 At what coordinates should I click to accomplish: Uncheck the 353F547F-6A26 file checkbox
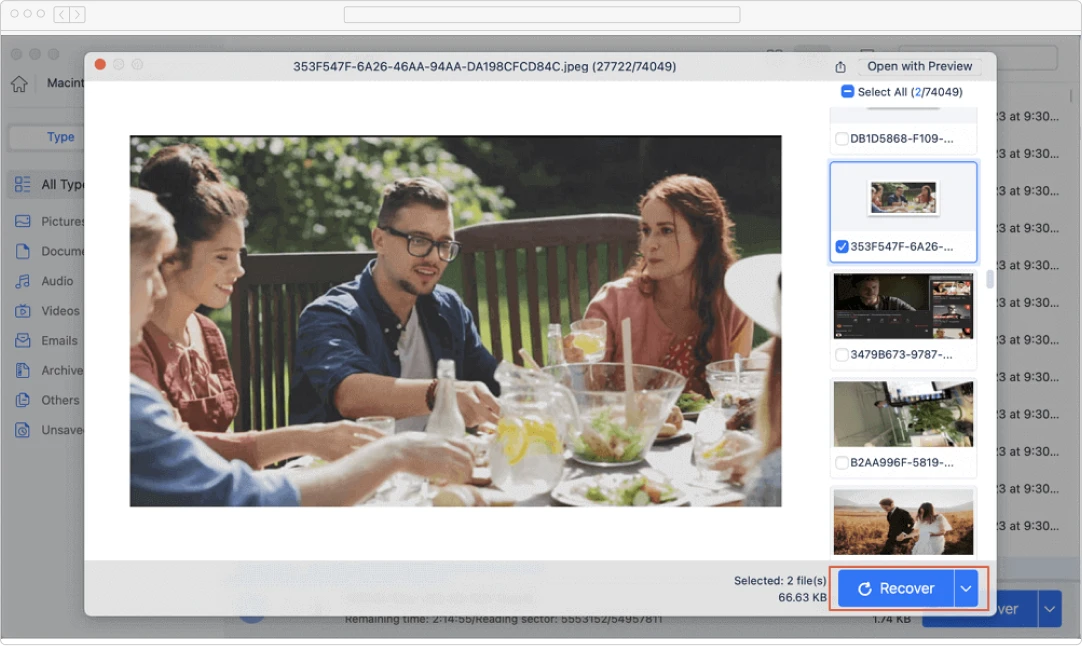841,247
